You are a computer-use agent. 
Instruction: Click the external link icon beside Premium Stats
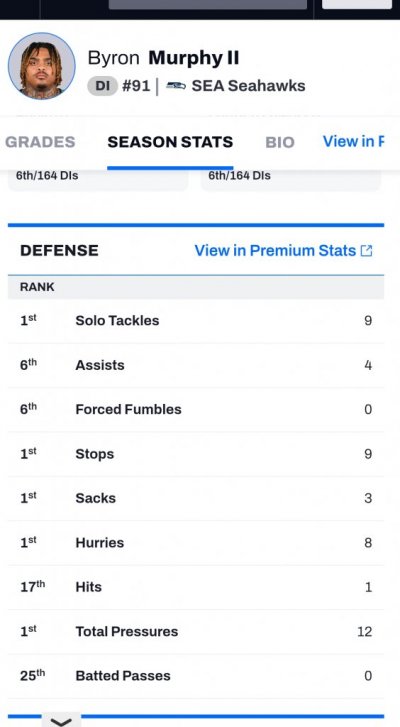(x=366, y=251)
